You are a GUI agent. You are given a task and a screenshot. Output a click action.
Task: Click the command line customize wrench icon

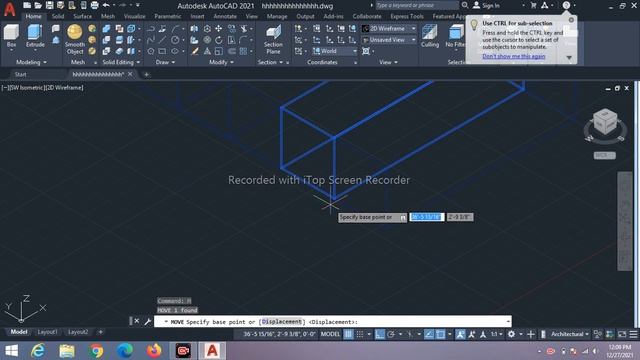click(x=148, y=321)
